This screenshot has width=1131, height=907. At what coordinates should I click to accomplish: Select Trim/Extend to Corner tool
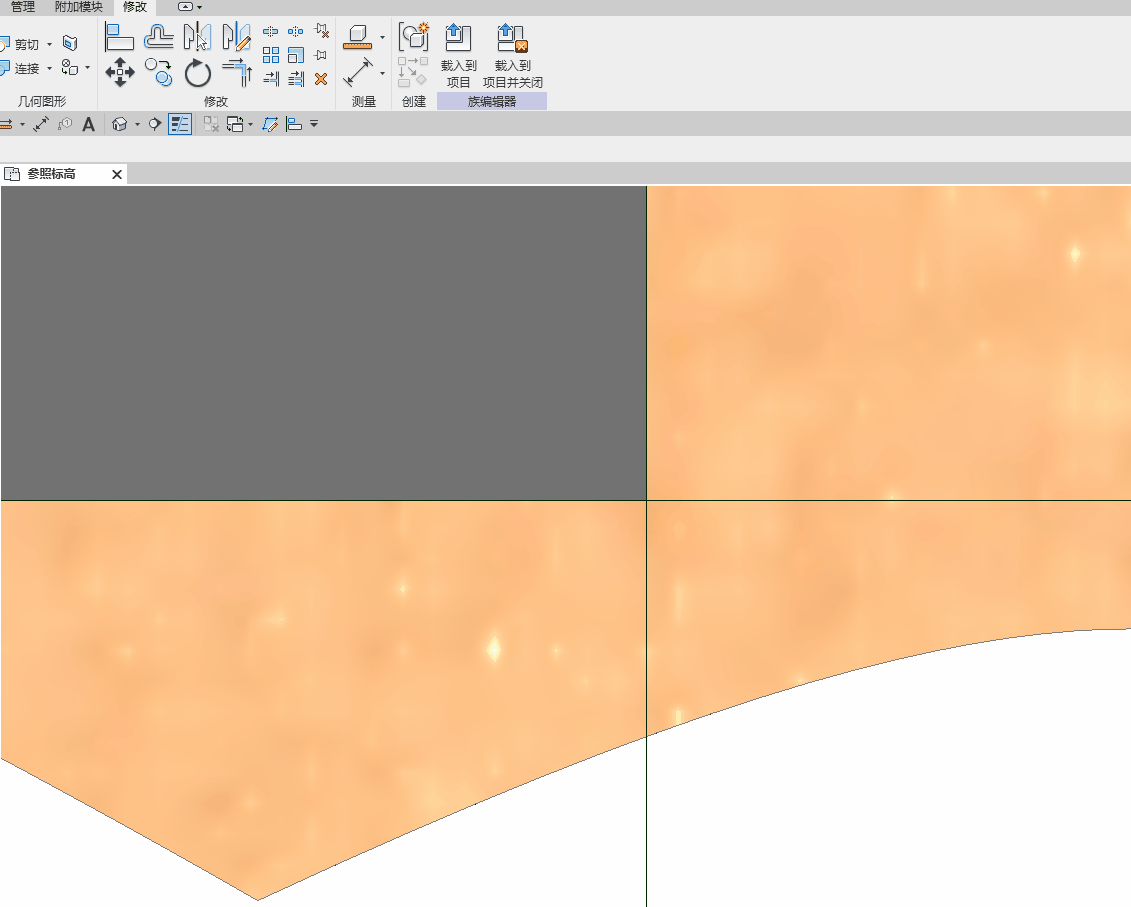click(237, 73)
